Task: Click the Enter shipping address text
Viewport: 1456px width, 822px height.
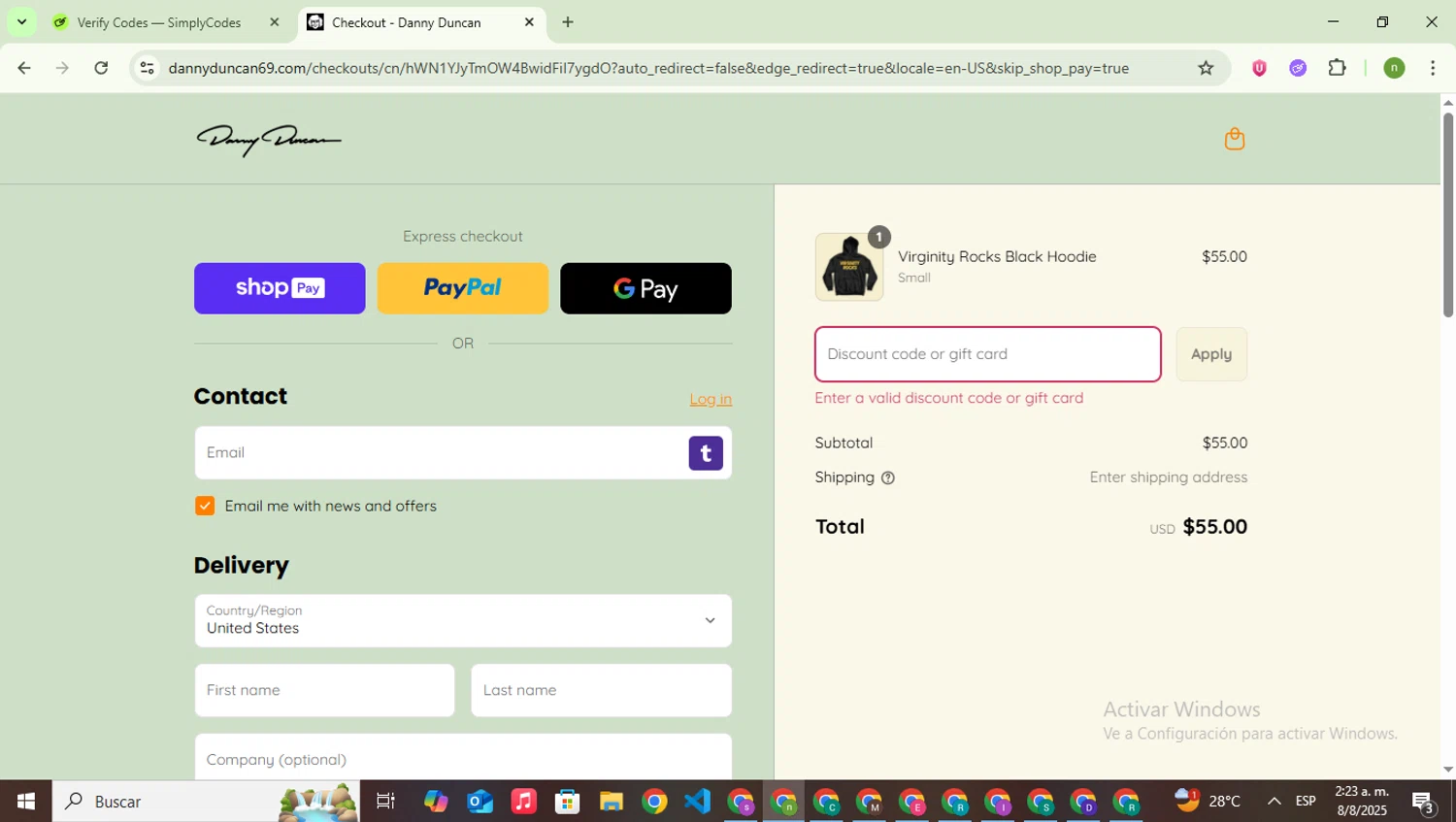Action: tap(1169, 477)
